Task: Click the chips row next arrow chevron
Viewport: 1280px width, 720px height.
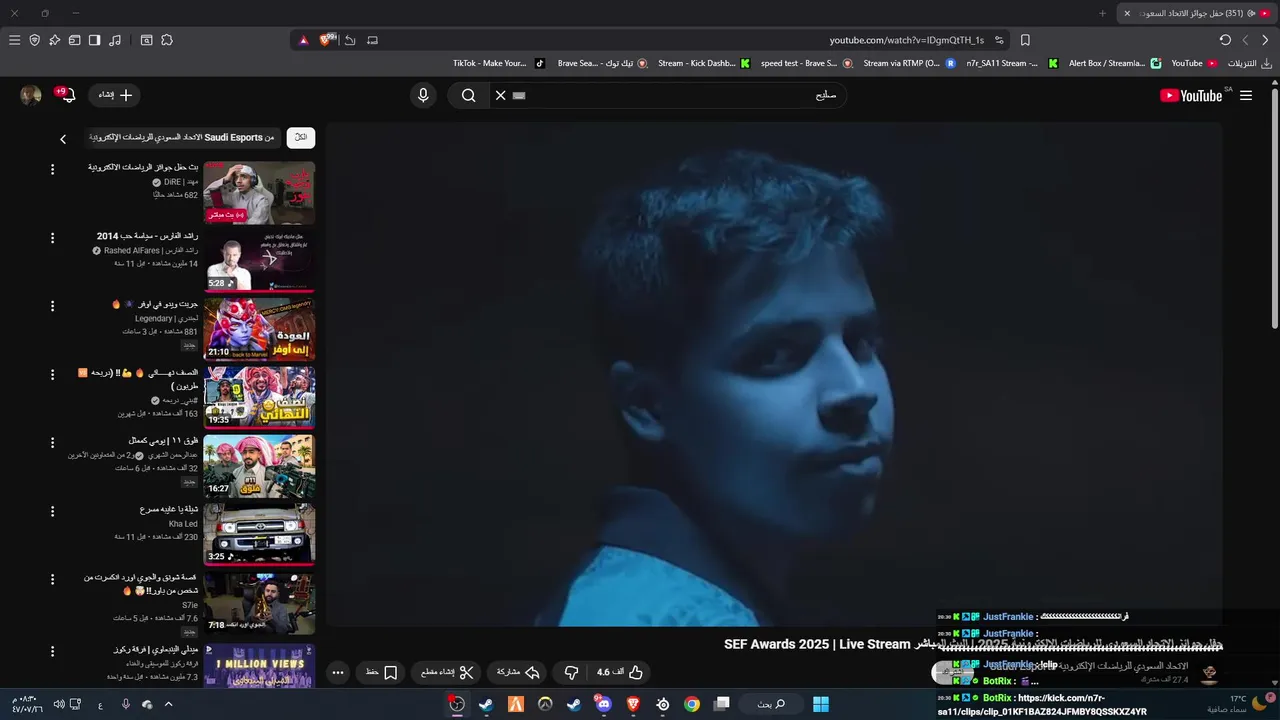Action: point(63,139)
